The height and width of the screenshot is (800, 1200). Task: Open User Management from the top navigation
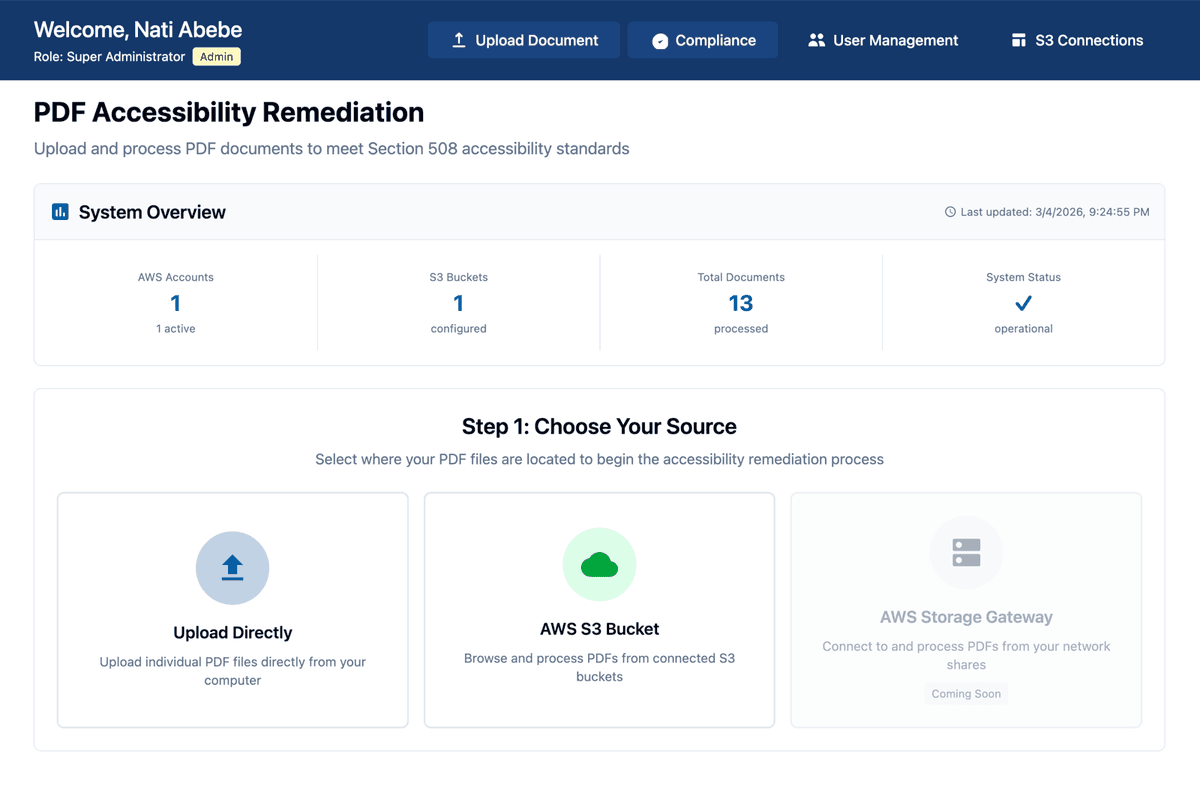point(882,40)
